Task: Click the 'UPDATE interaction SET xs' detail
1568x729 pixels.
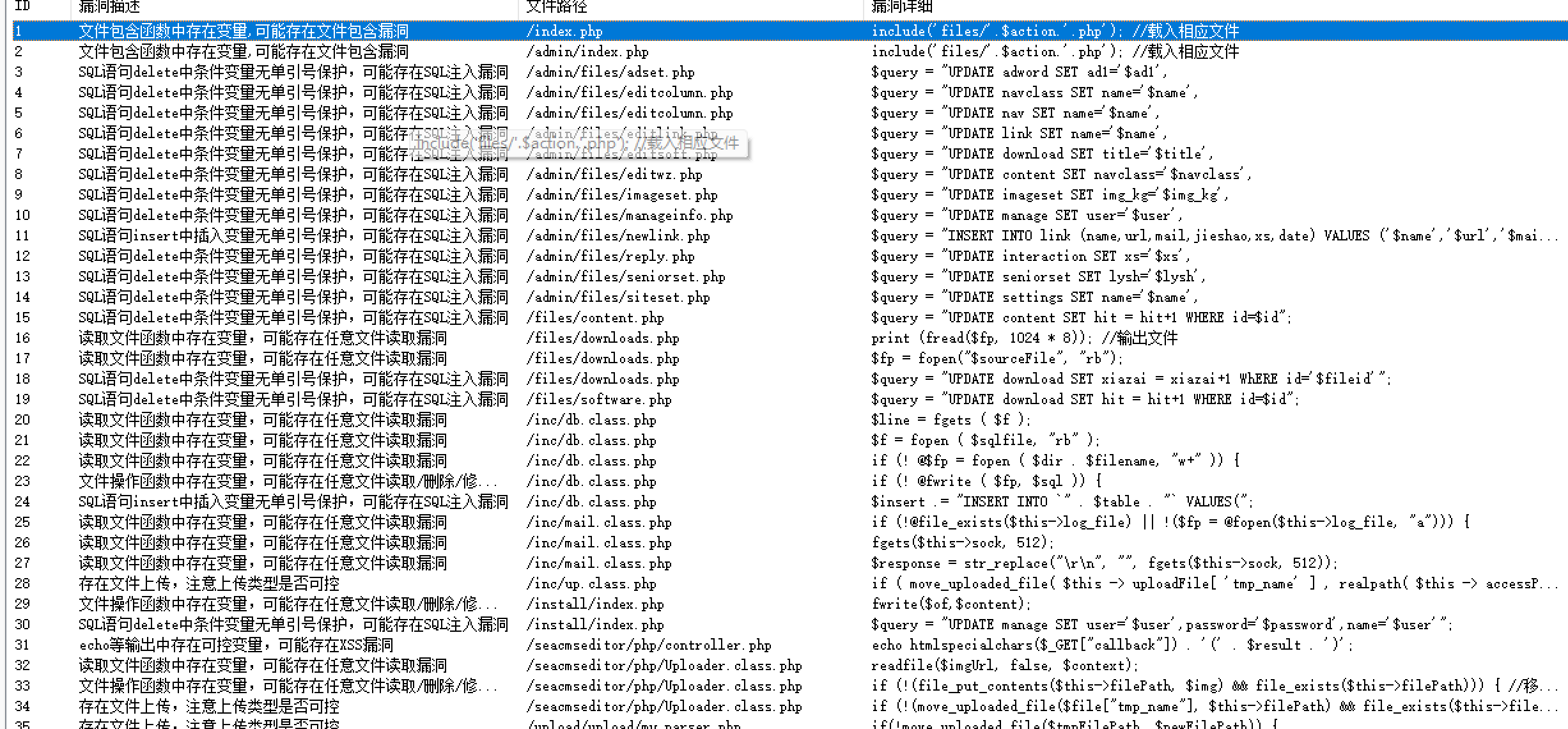Action: 1030,256
